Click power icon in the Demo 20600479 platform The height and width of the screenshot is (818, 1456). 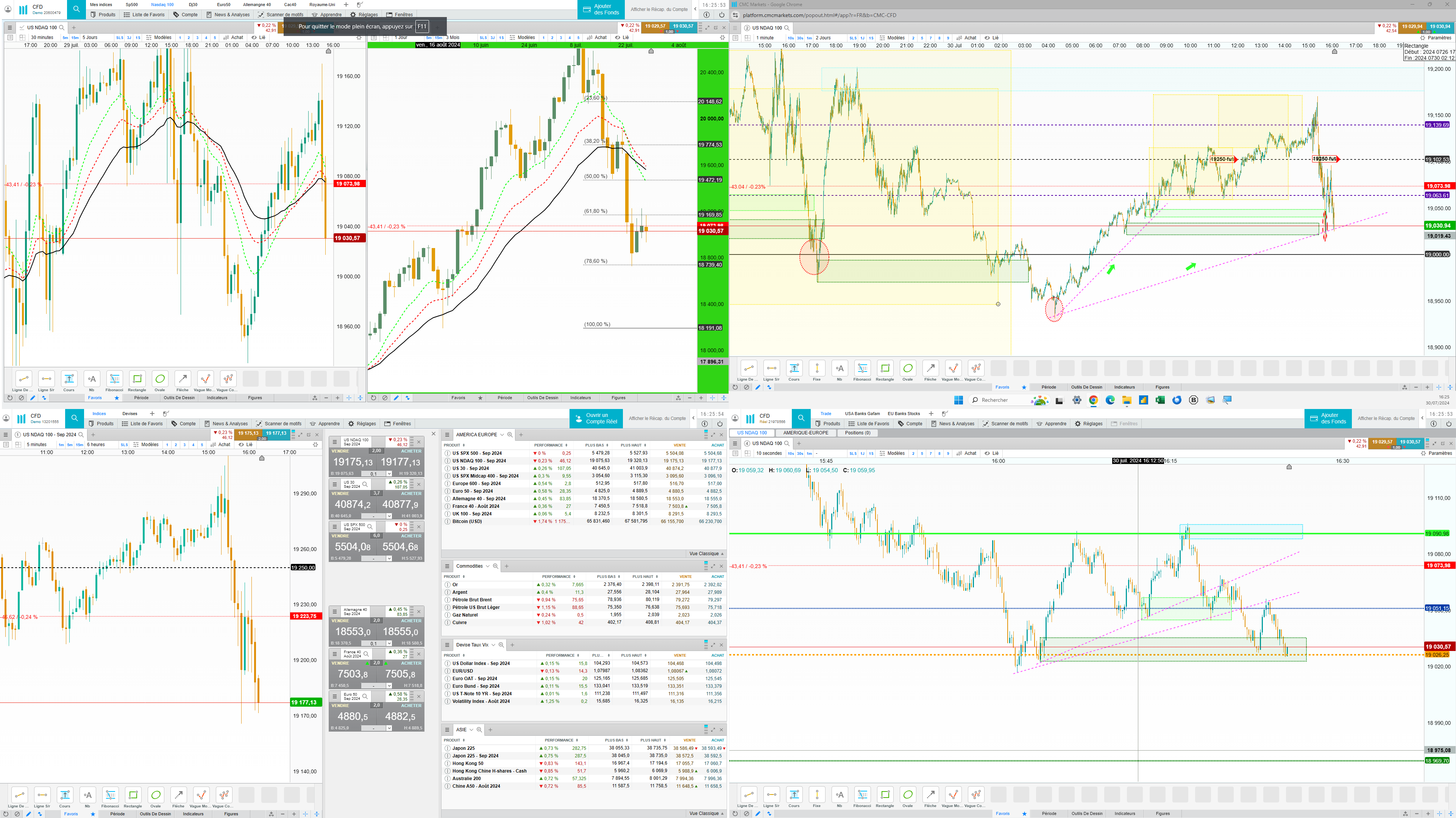tap(722, 15)
